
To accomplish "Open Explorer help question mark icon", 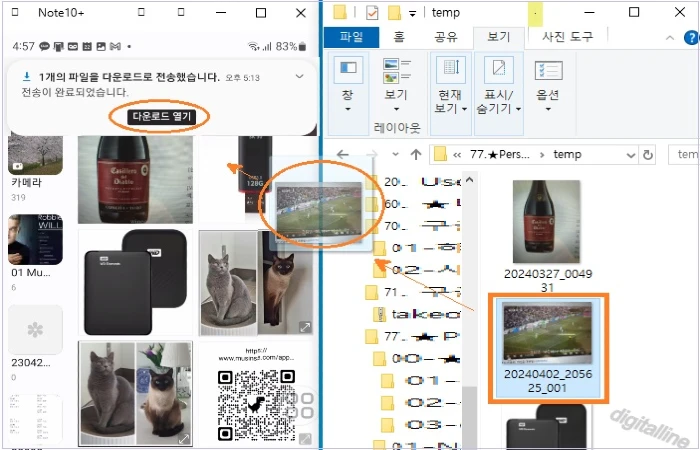I will 691,38.
